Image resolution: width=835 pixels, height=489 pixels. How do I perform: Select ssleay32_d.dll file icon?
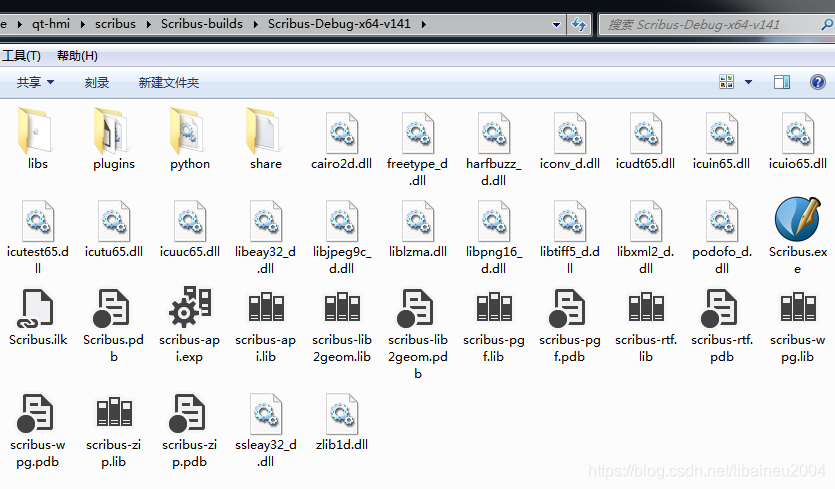[266, 414]
